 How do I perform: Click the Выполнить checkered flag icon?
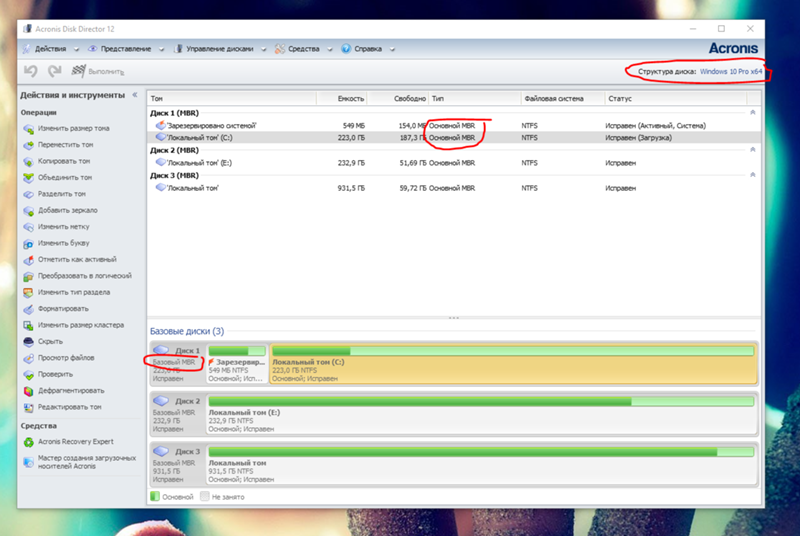[78, 71]
